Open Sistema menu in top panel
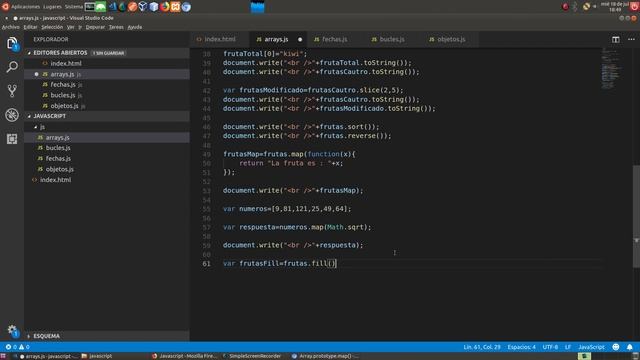The image size is (640, 360). point(73,7)
